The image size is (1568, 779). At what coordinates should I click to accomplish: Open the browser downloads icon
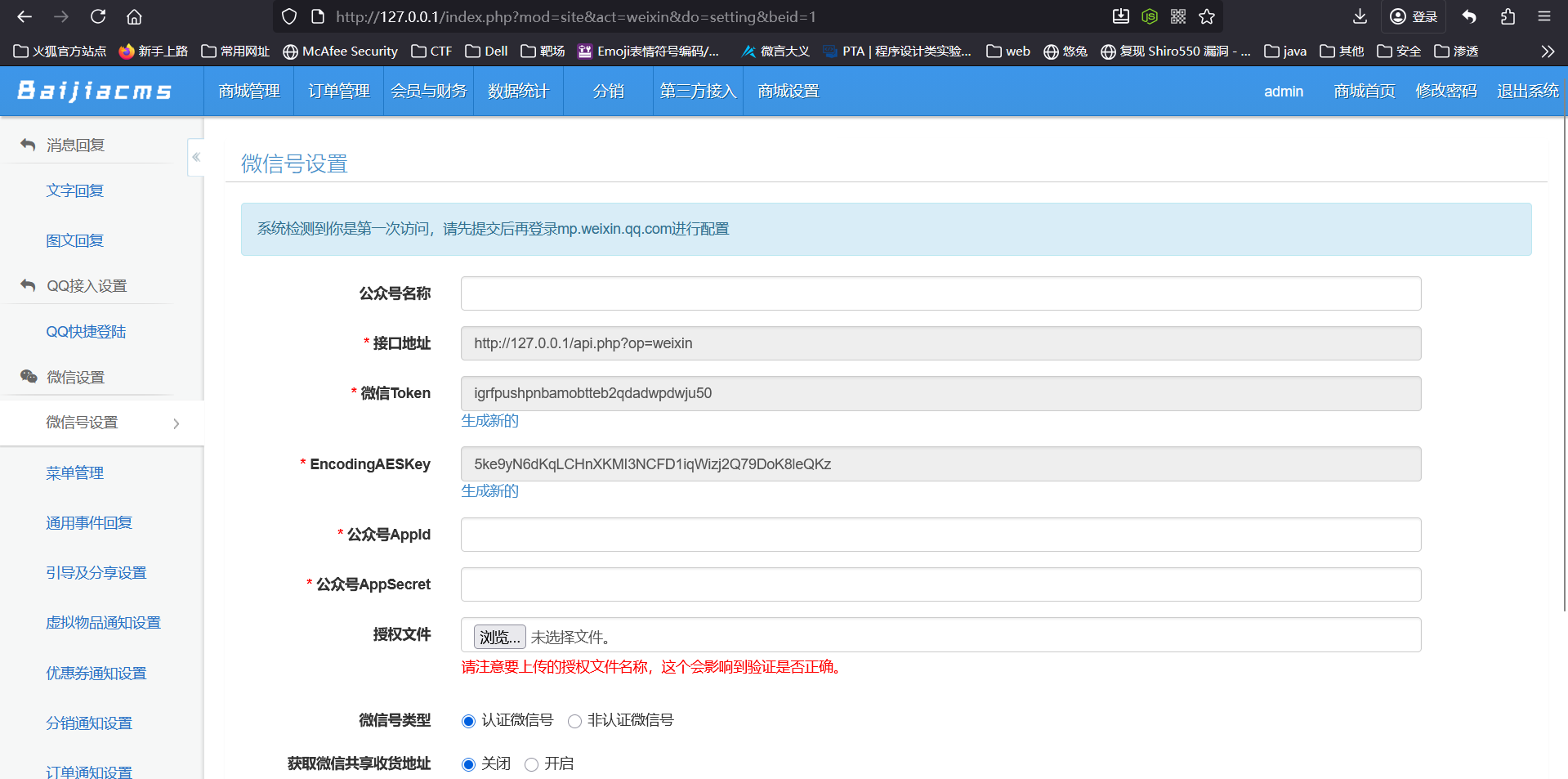pos(1360,16)
